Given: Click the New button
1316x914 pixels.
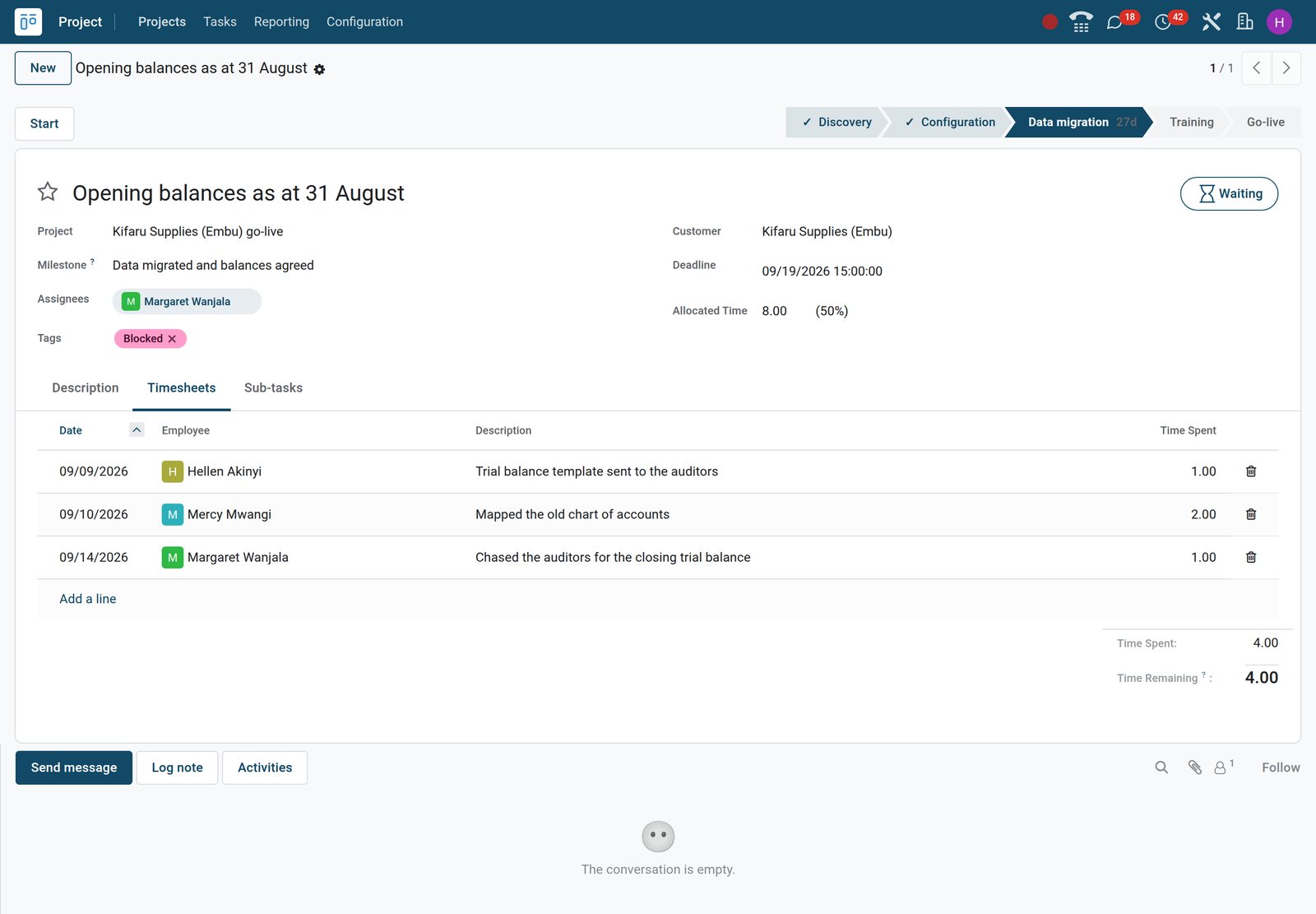Looking at the screenshot, I should click(43, 68).
